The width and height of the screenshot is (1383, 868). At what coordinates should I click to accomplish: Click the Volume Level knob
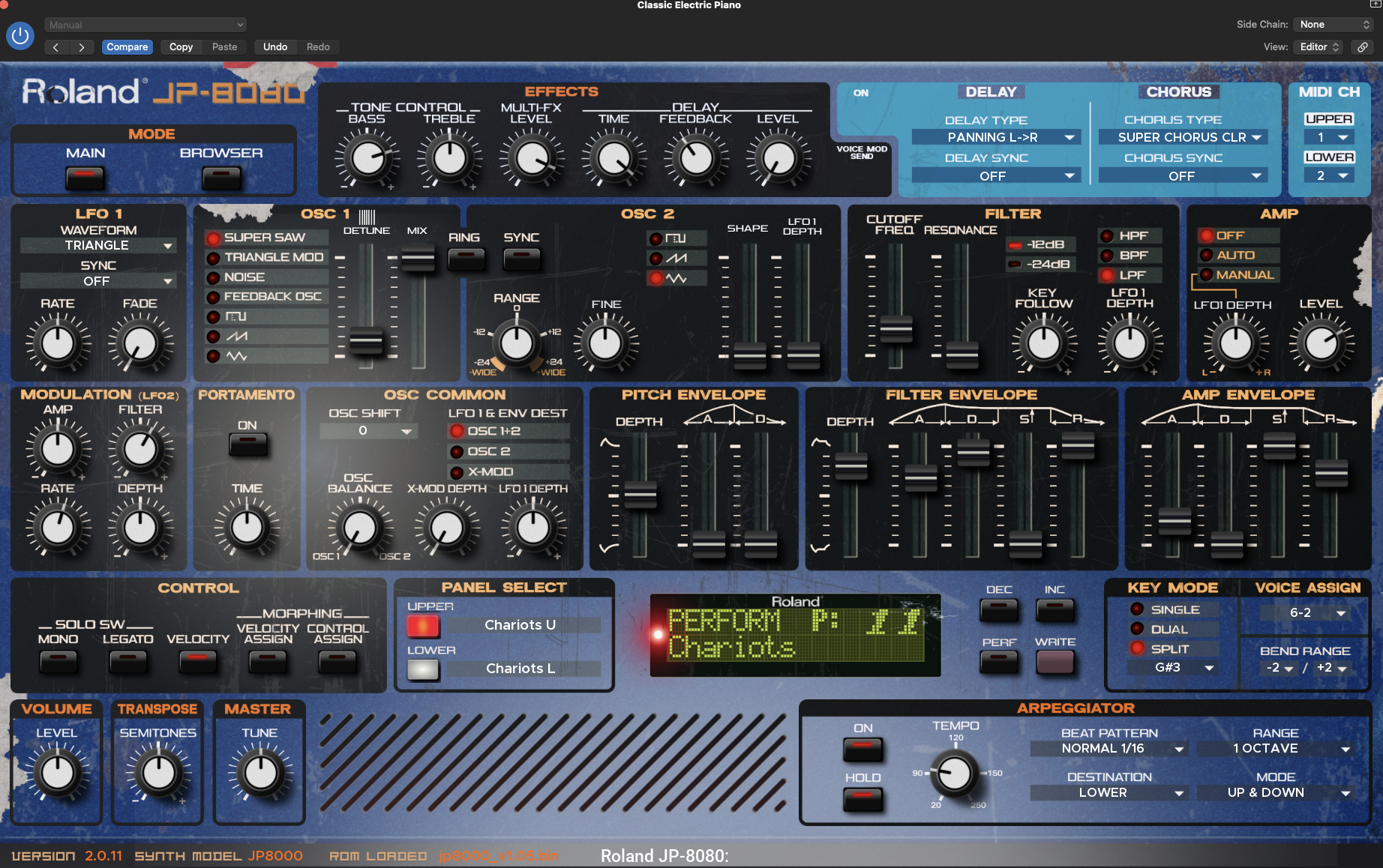tap(57, 773)
